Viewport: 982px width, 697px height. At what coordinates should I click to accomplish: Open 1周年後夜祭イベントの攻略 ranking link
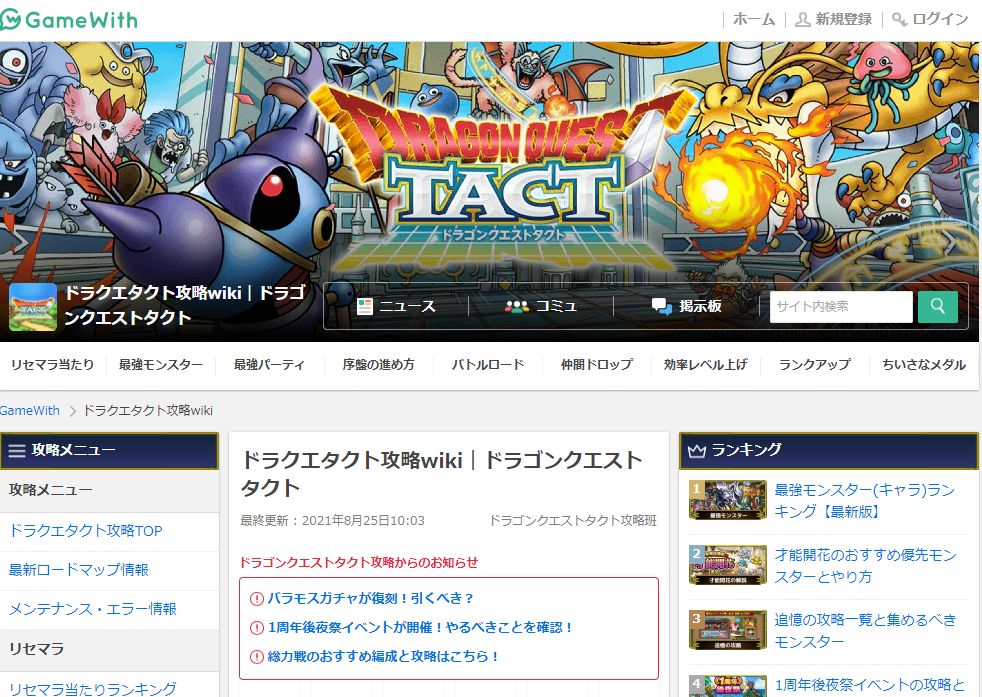869,686
